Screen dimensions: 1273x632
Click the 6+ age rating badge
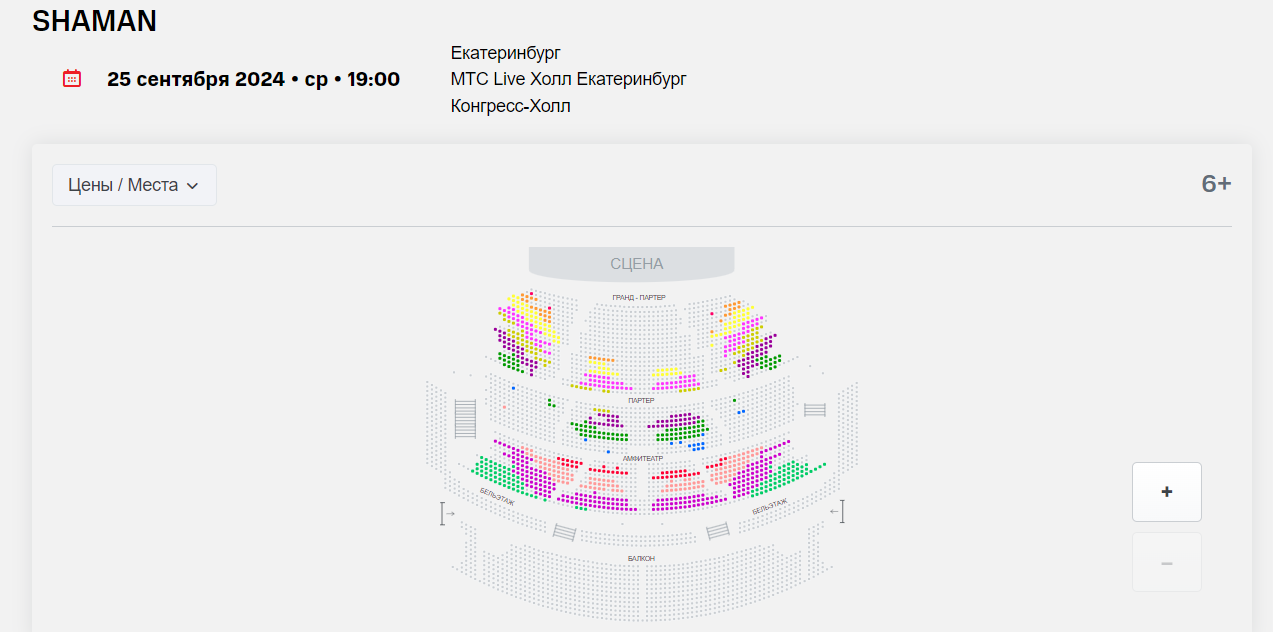tap(1216, 184)
